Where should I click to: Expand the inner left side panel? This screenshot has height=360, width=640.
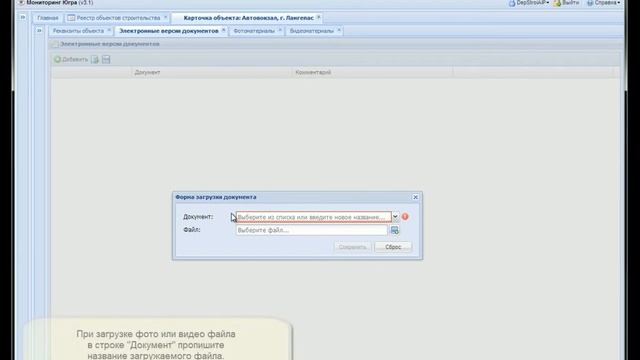[39, 30]
